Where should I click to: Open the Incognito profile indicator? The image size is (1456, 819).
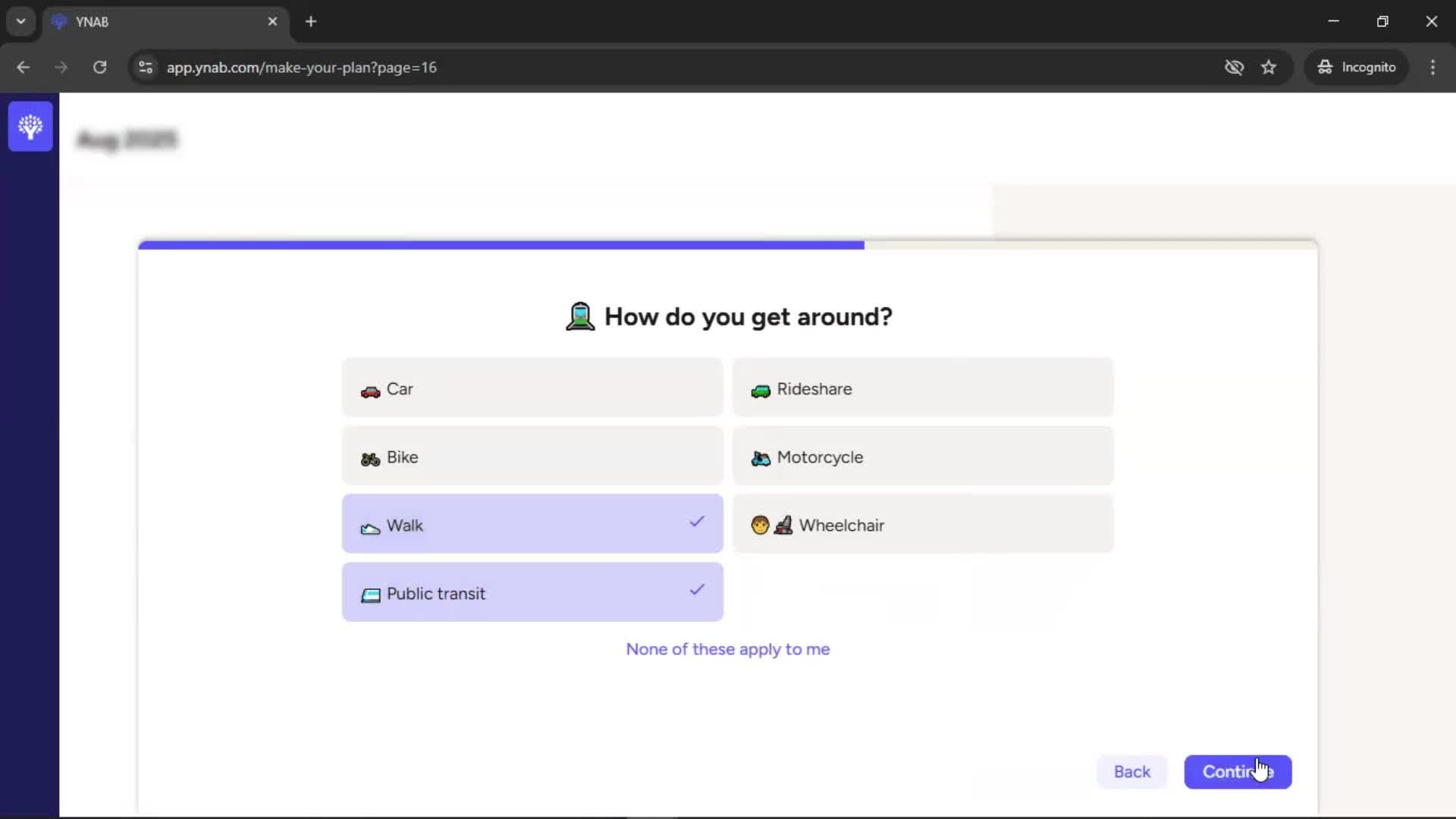tap(1356, 67)
